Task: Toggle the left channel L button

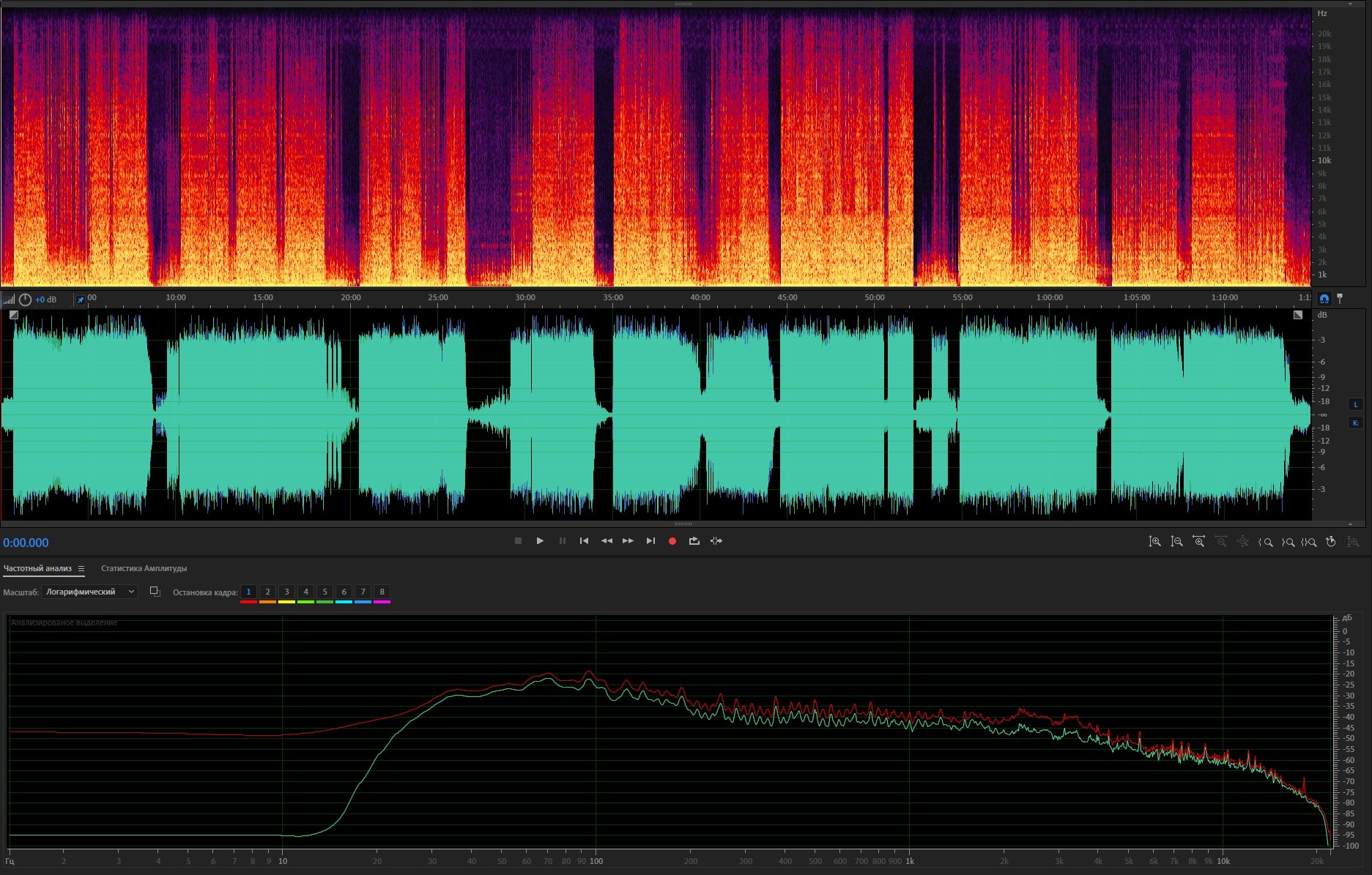Action: pyautogui.click(x=1355, y=404)
